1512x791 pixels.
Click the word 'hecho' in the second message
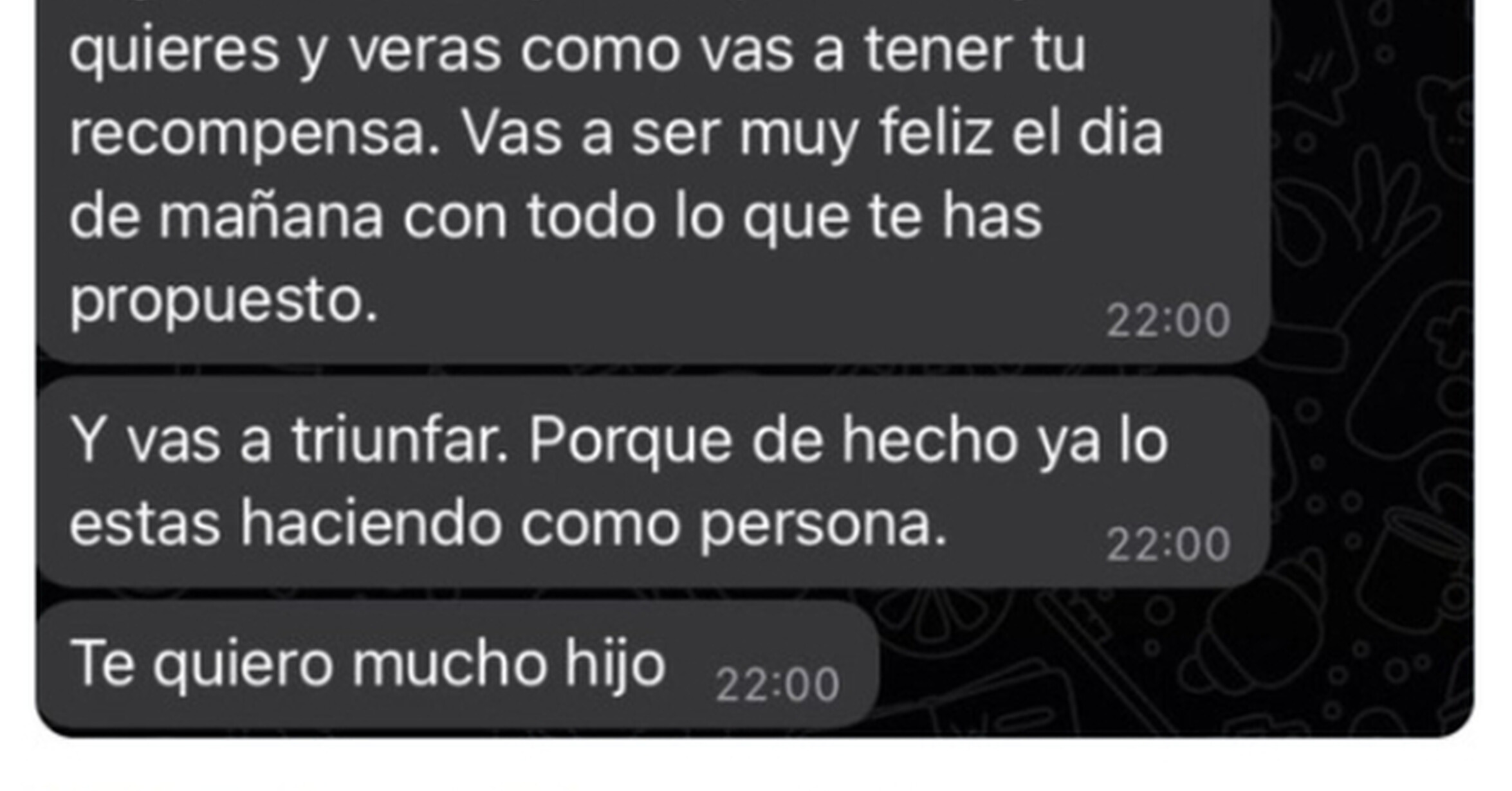930,441
